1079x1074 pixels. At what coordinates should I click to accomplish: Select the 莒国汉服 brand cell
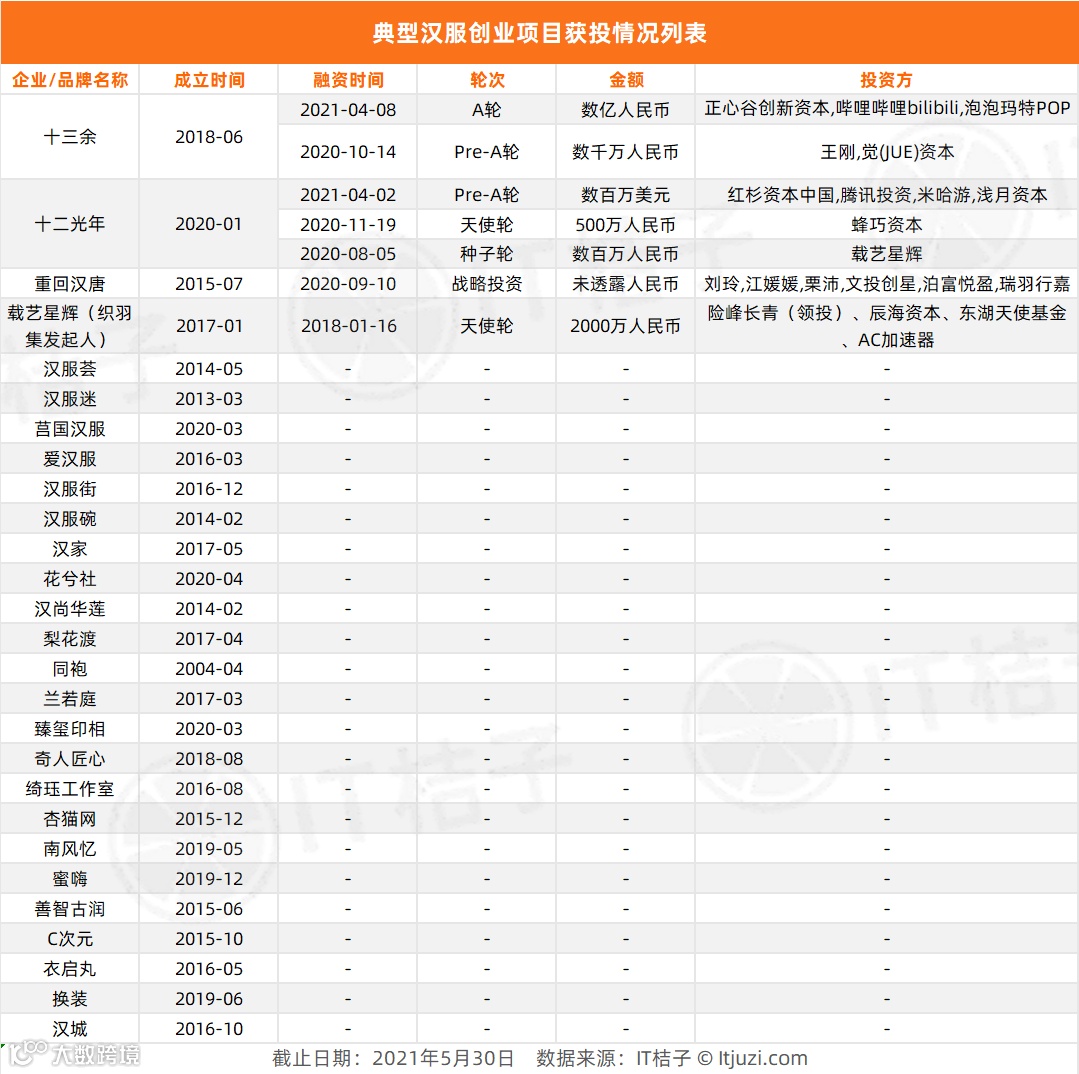click(x=70, y=429)
